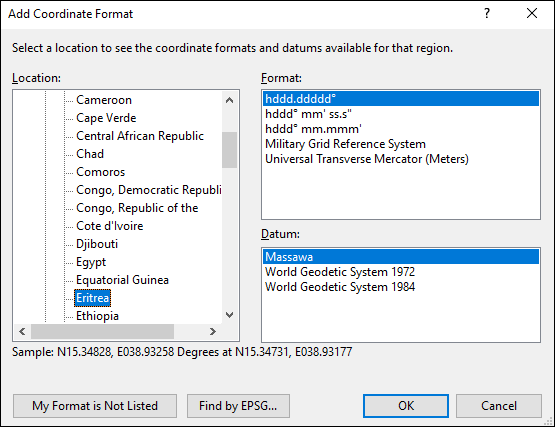Screen dimensions: 555x427
Task: Confirm with the OK button
Action: [406, 406]
